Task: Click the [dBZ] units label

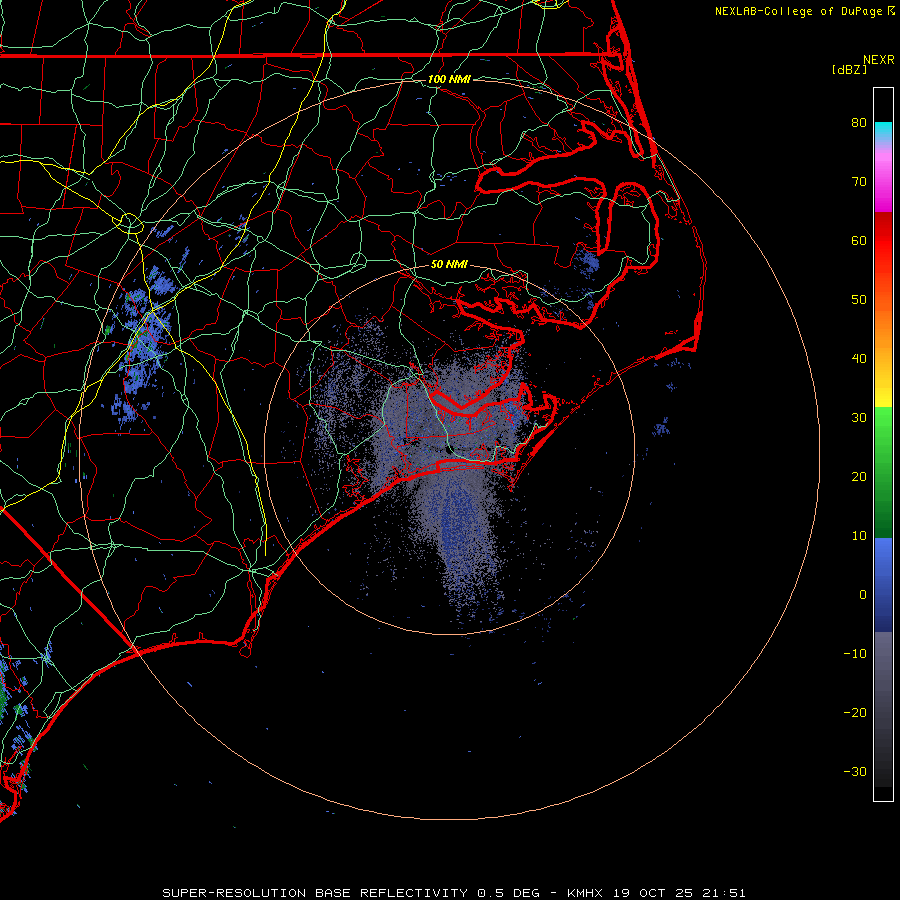Action: (849, 70)
